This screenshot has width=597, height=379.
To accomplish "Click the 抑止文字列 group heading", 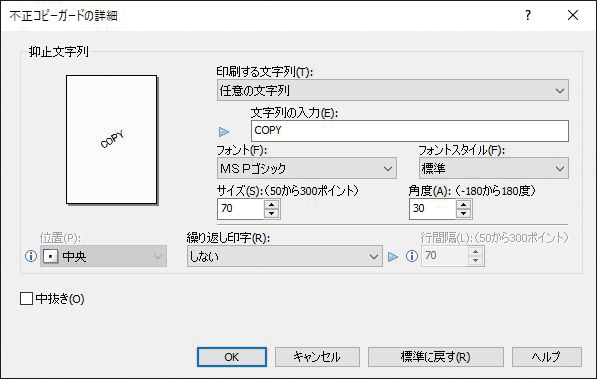I will click(x=59, y=52).
